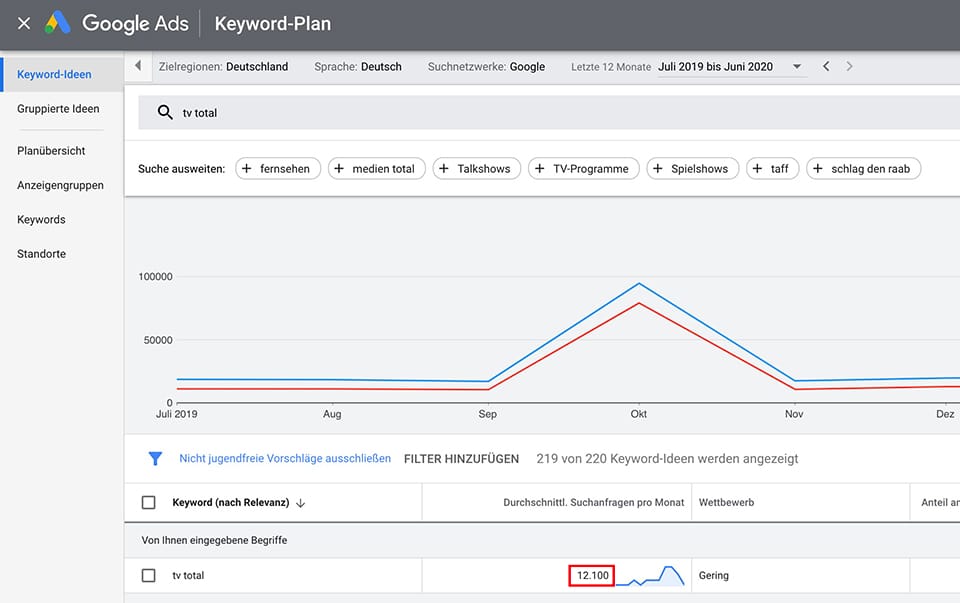Click the Google Ads logo
This screenshot has width=960, height=603.
click(57, 23)
